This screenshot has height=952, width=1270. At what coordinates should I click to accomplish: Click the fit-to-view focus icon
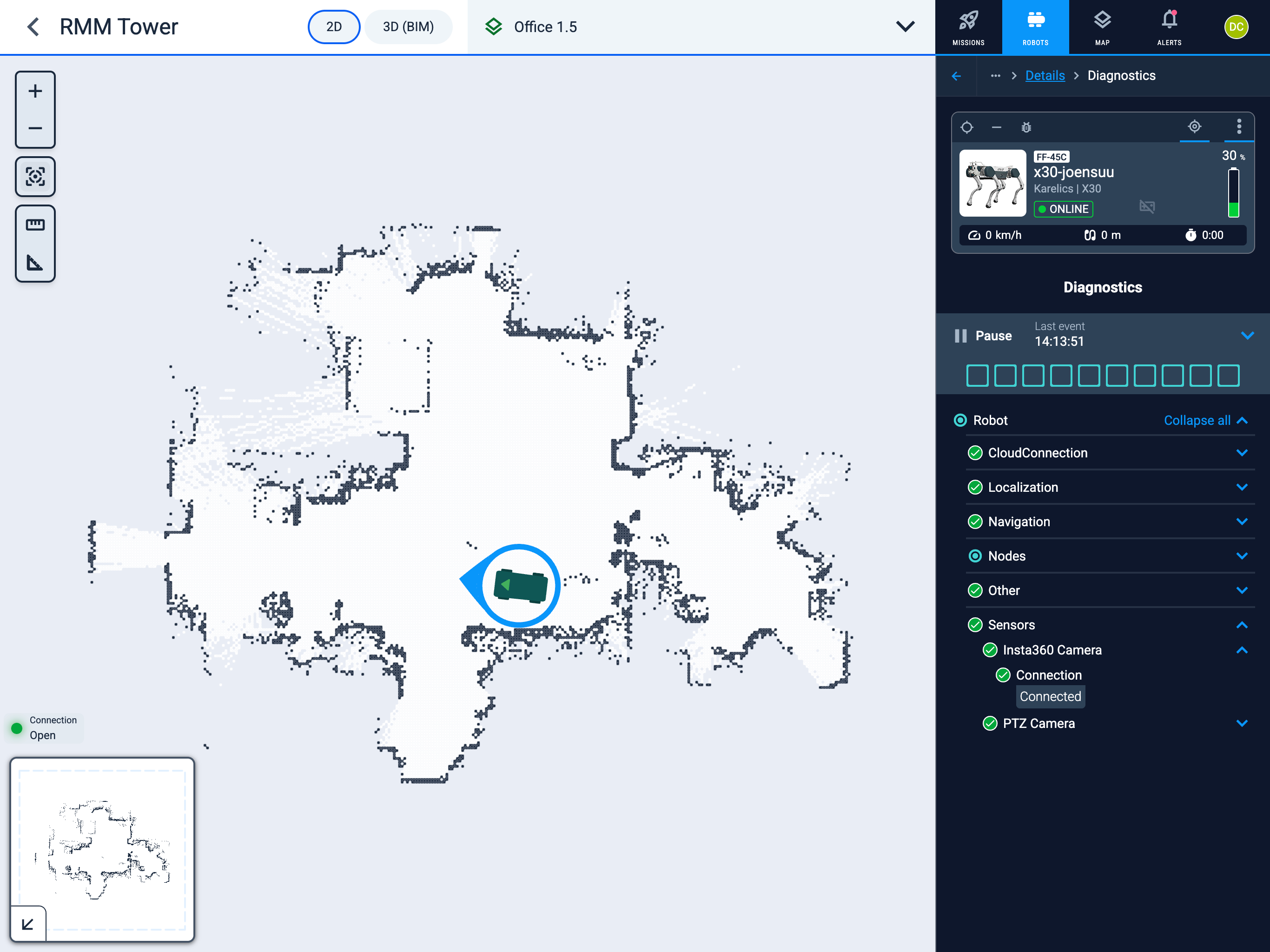click(x=35, y=176)
